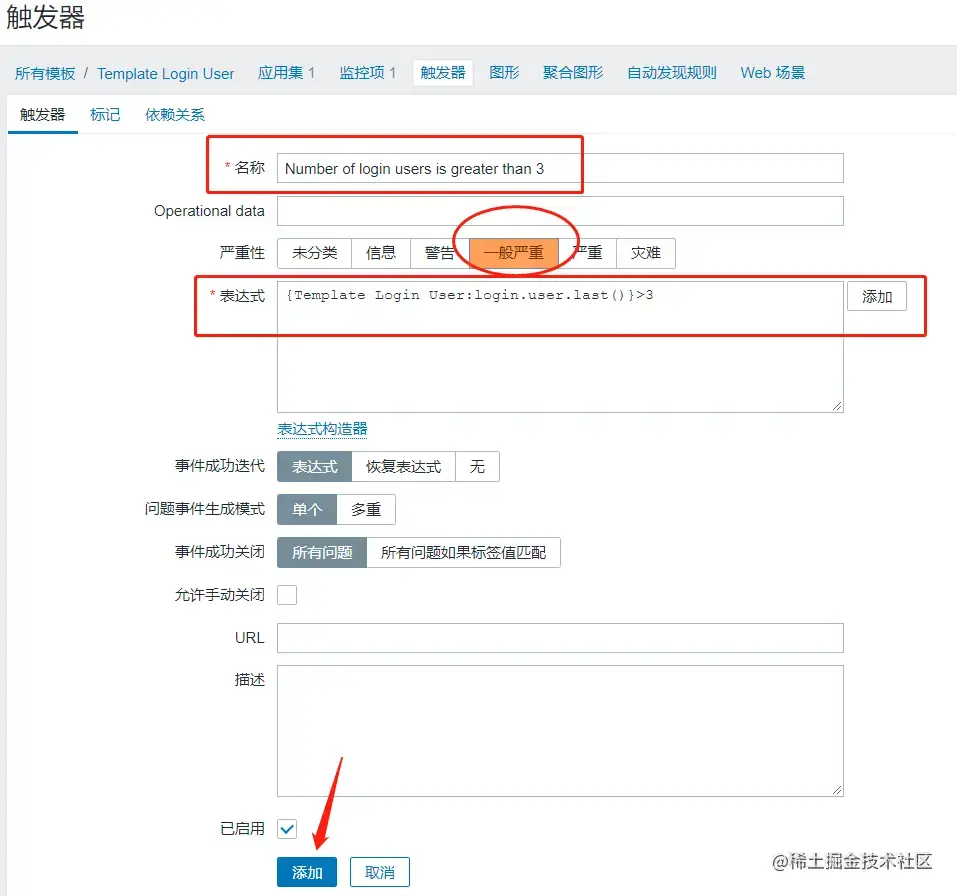The width and height of the screenshot is (957, 896).
Task: Go to 图形 section
Action: (x=504, y=73)
